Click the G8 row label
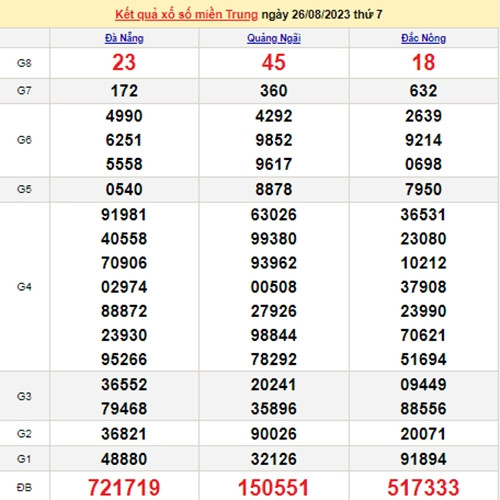 [24, 63]
